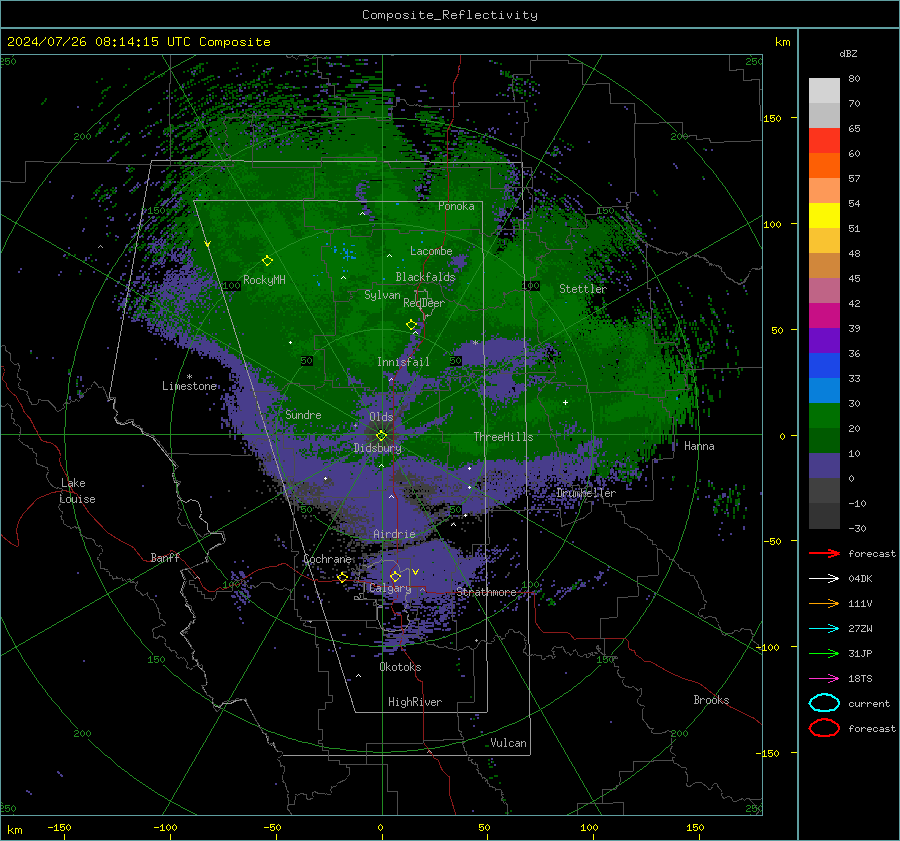Select slate purple swatch between 10 and 0
The height and width of the screenshot is (841, 900).
(824, 465)
